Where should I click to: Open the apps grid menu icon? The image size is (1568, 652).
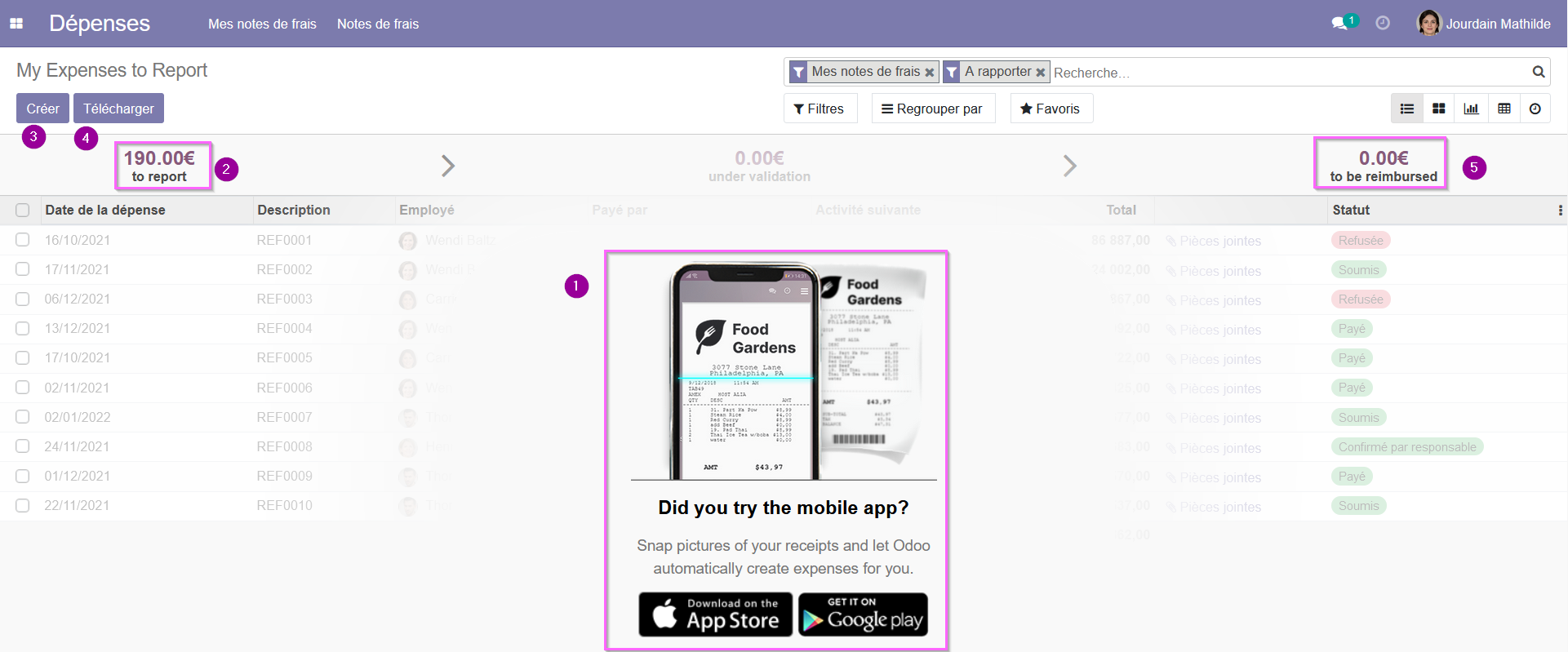(16, 24)
